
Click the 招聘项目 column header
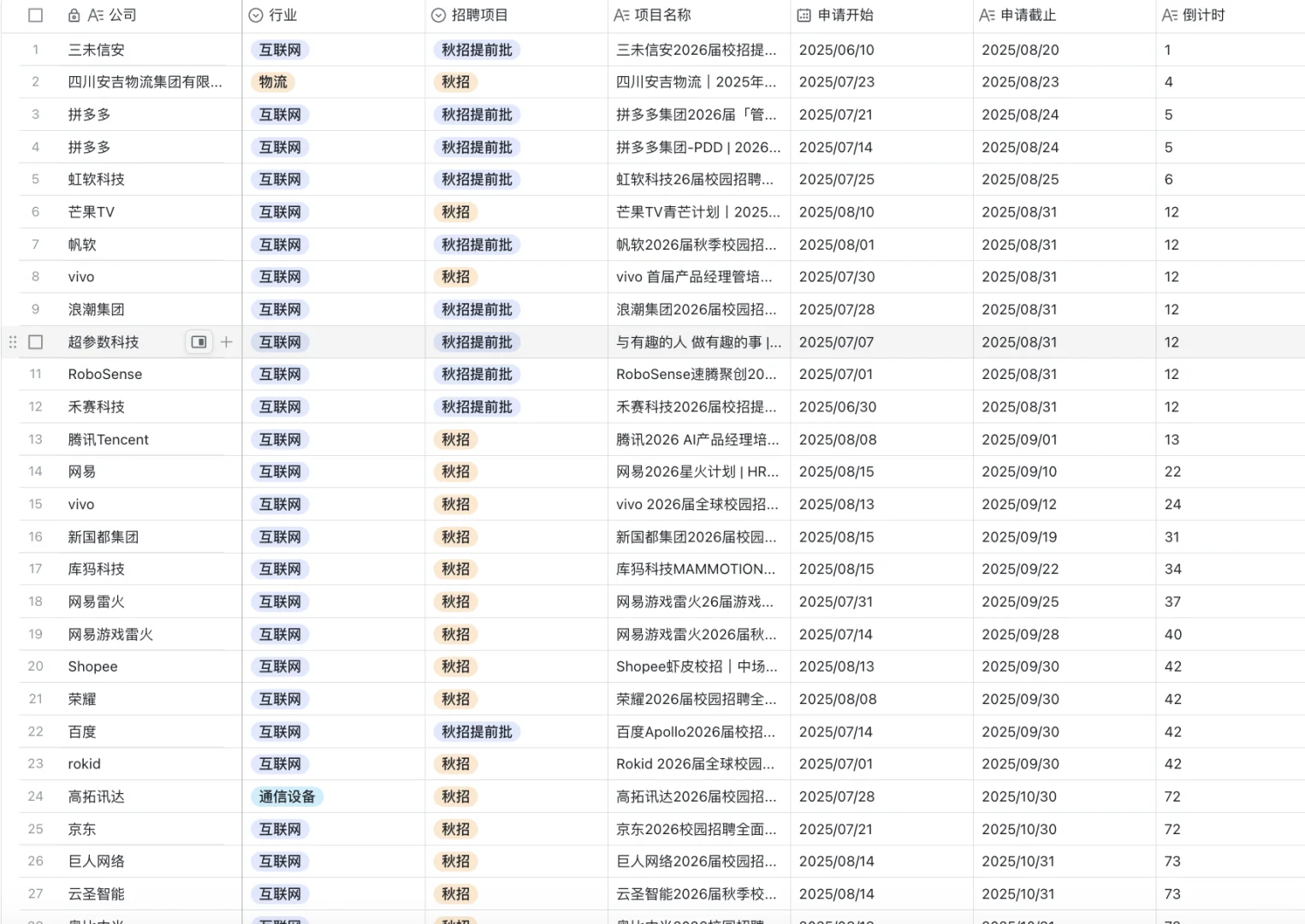517,15
